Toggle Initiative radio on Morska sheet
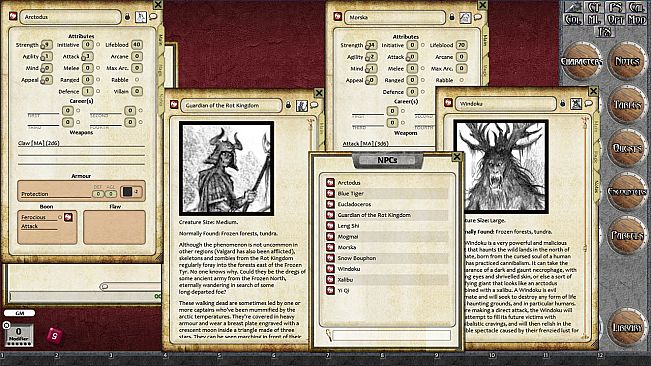This screenshot has width=651, height=366. pos(423,45)
